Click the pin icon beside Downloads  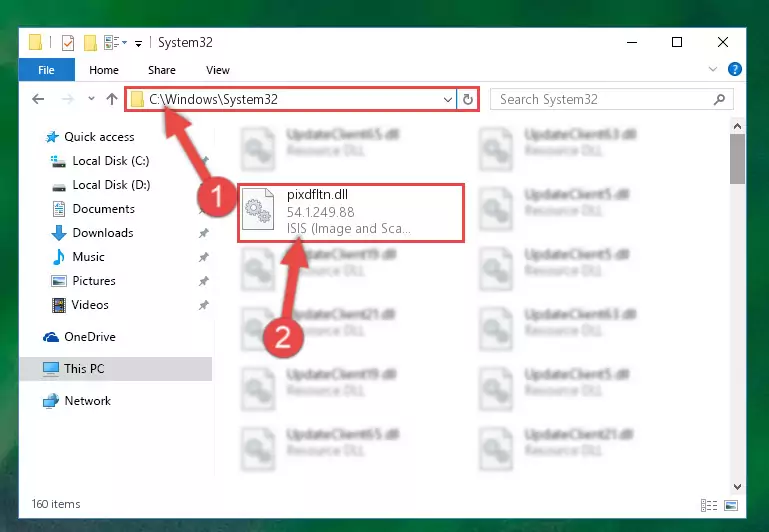[x=204, y=233]
